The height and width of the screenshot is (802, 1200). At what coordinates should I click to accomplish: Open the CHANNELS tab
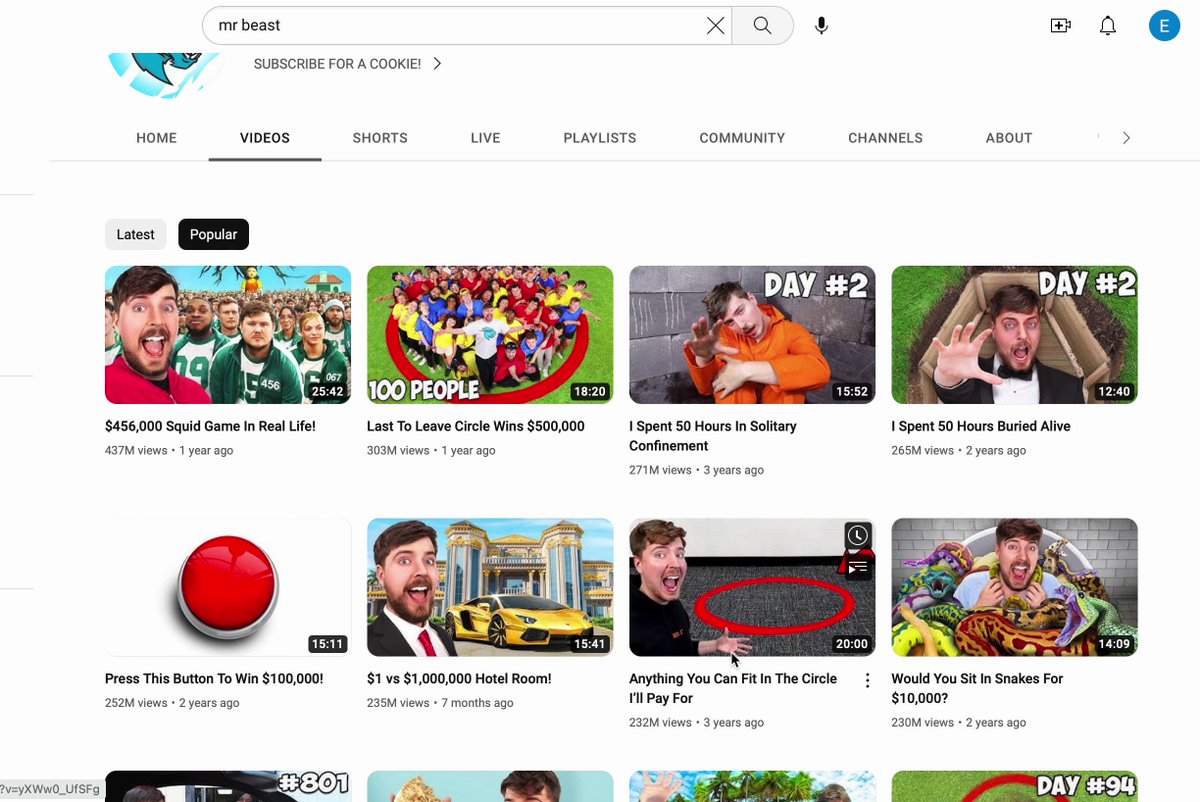(885, 138)
